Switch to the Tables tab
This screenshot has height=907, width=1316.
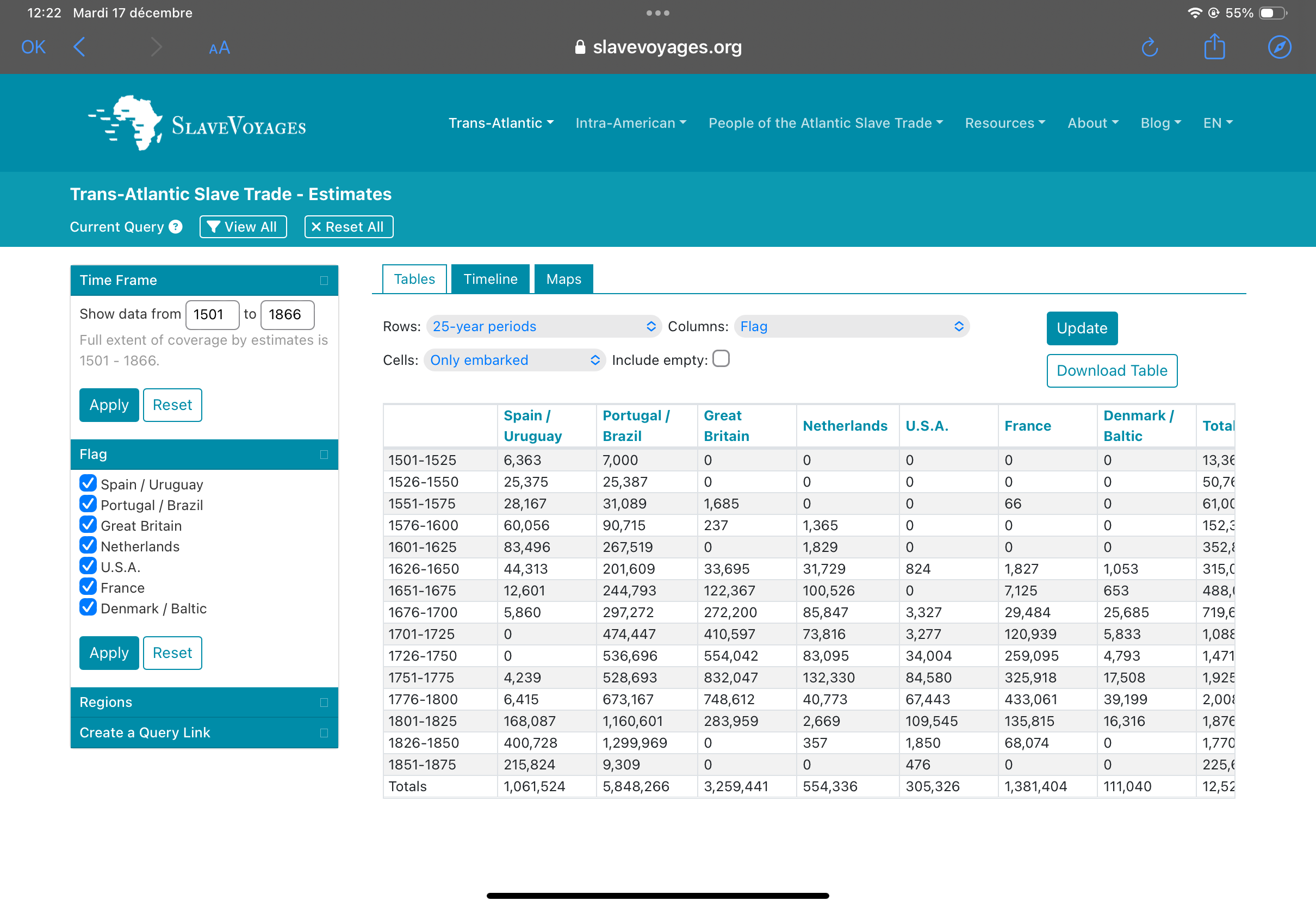[x=414, y=279]
